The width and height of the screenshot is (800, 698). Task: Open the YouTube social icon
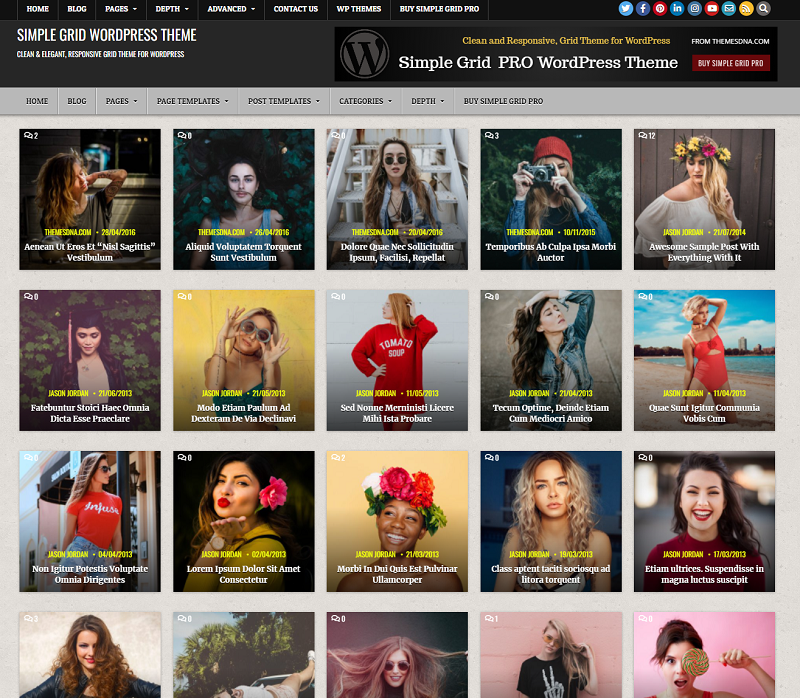[712, 8]
